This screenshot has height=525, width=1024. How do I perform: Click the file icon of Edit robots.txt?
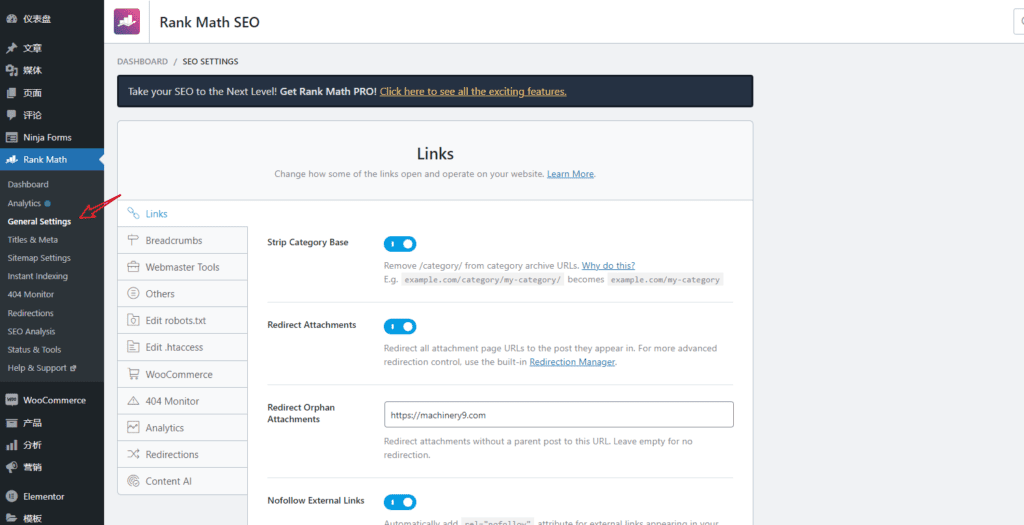[133, 321]
